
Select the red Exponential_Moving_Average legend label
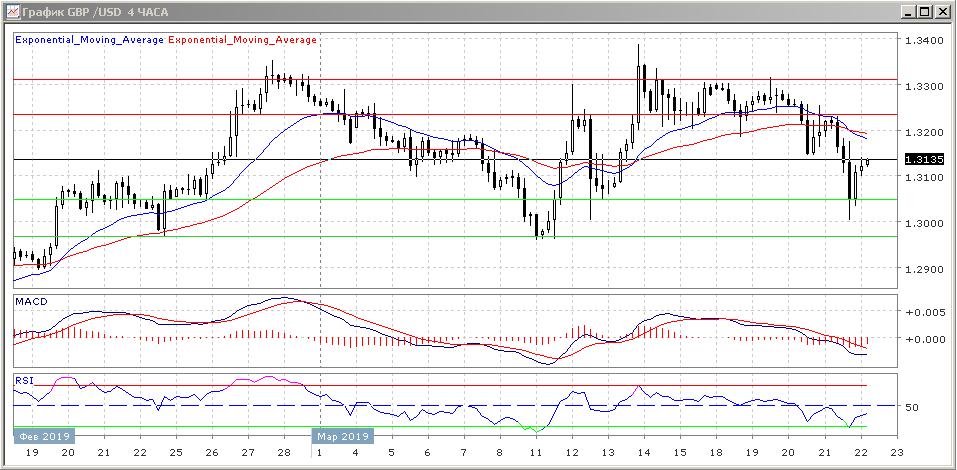pos(243,40)
